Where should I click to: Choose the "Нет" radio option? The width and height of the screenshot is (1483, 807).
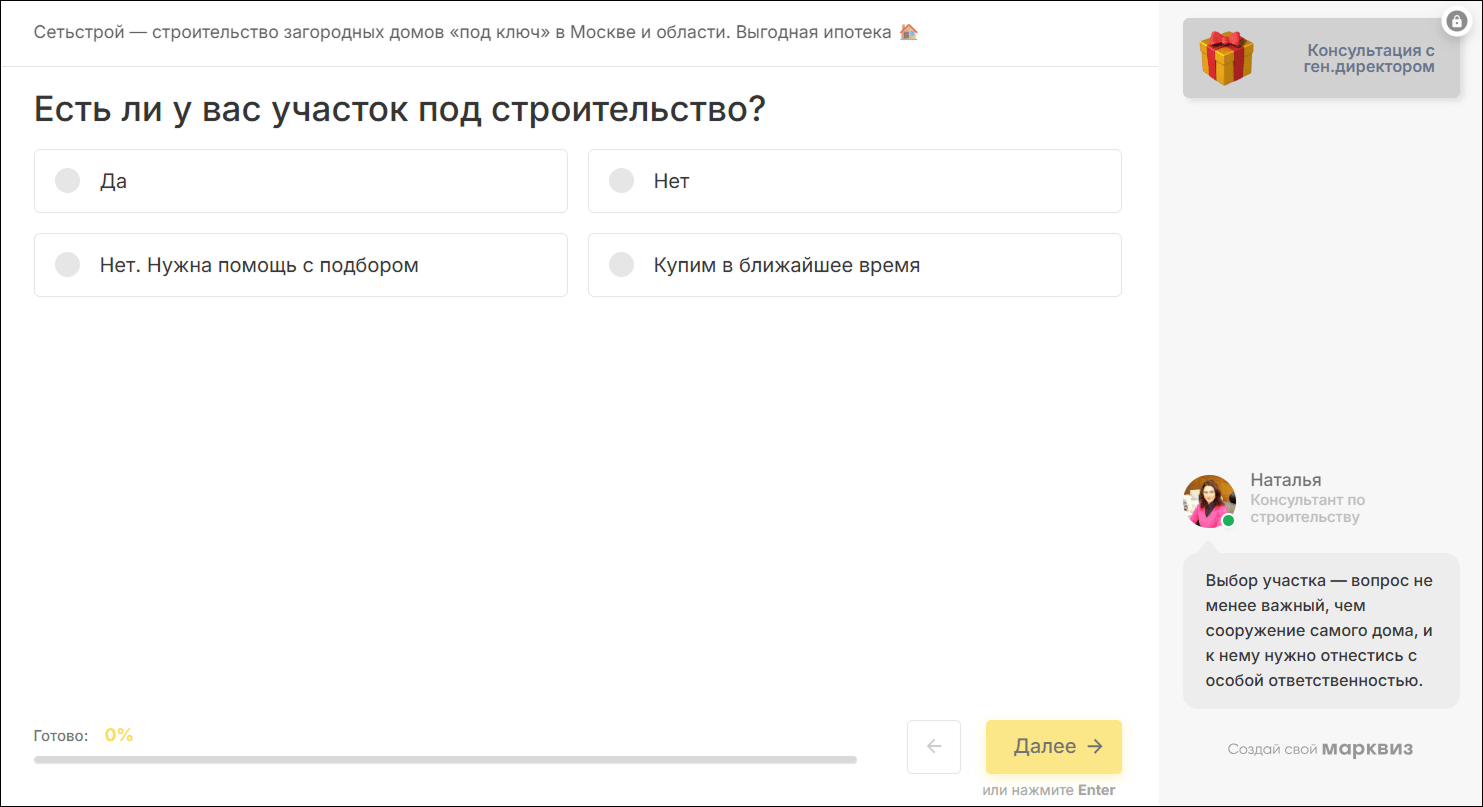pos(622,181)
